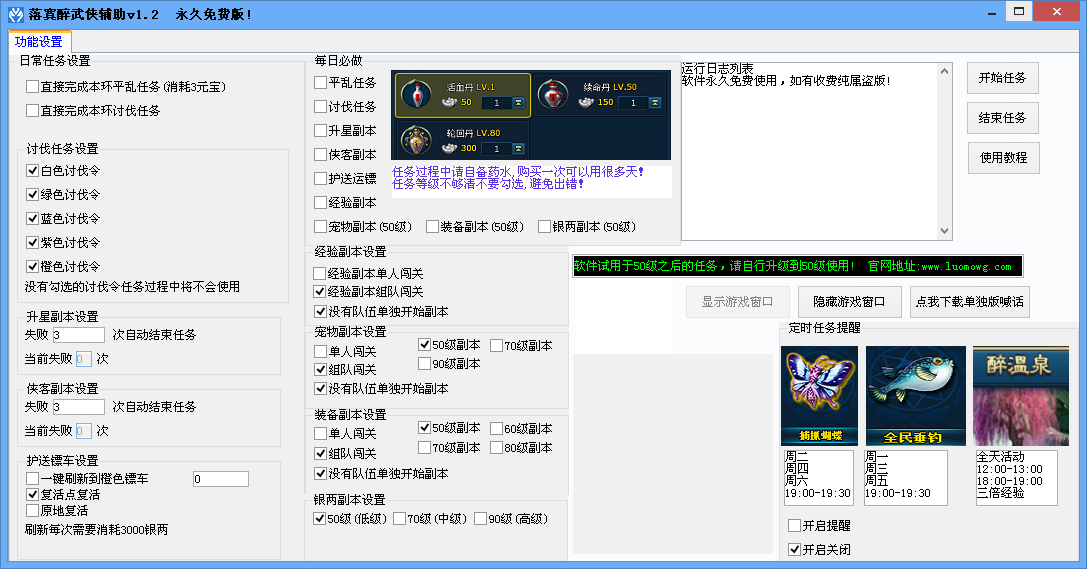Image resolution: width=1087 pixels, height=569 pixels.
Task: Uncheck the 白色讨伐令 checkbox
Action: [x=32, y=170]
